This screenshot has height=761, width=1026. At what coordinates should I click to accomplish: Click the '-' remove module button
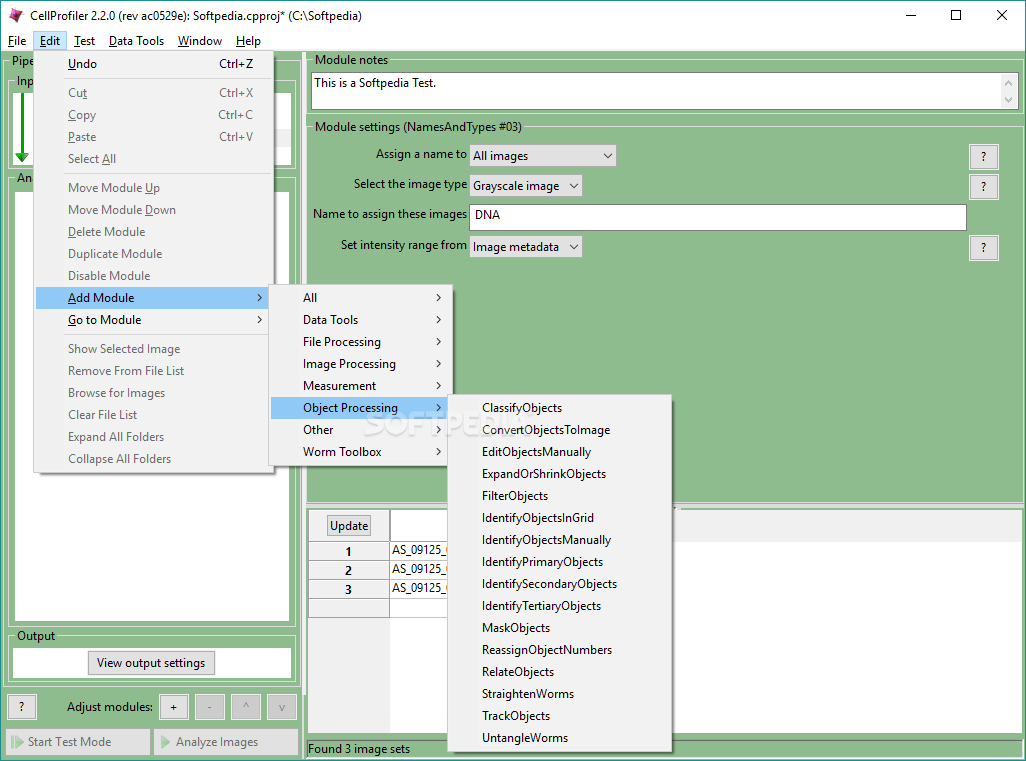209,707
